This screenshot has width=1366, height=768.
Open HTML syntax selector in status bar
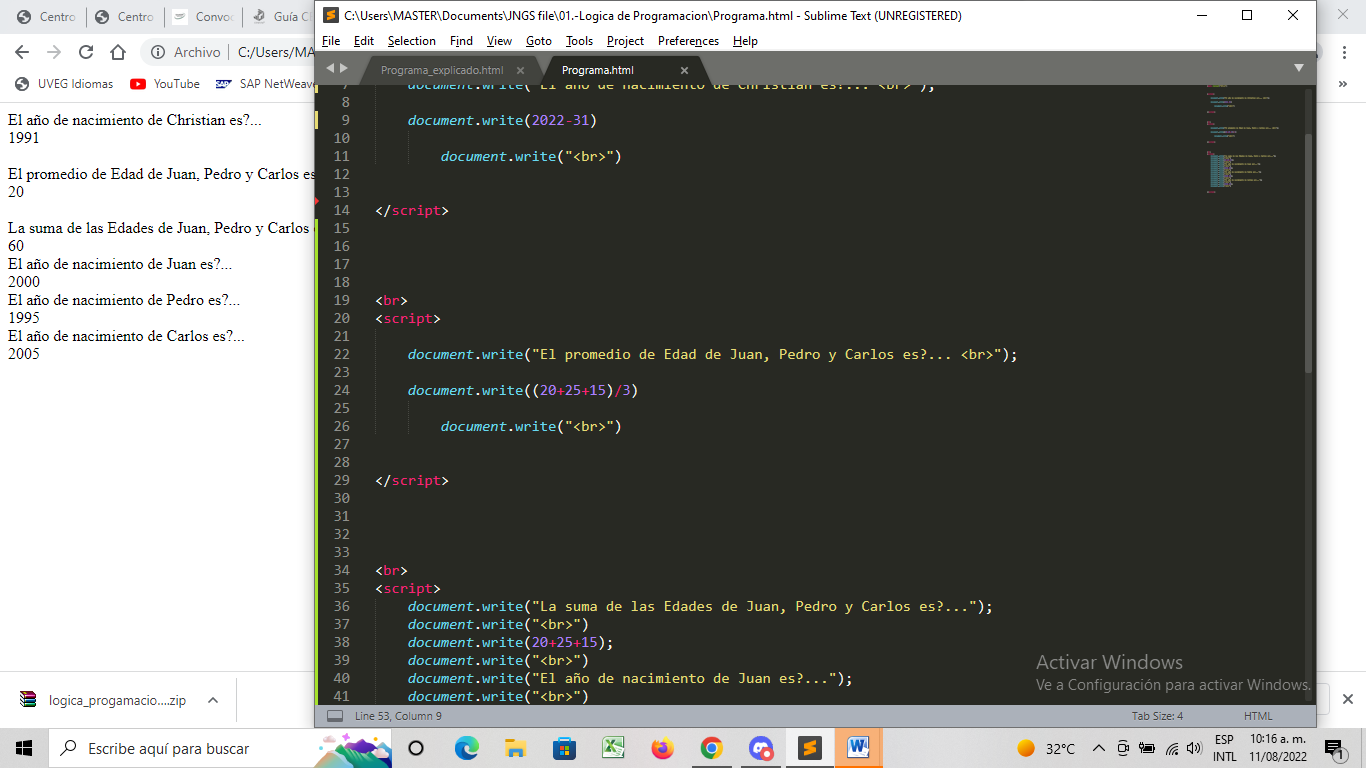pos(1258,716)
